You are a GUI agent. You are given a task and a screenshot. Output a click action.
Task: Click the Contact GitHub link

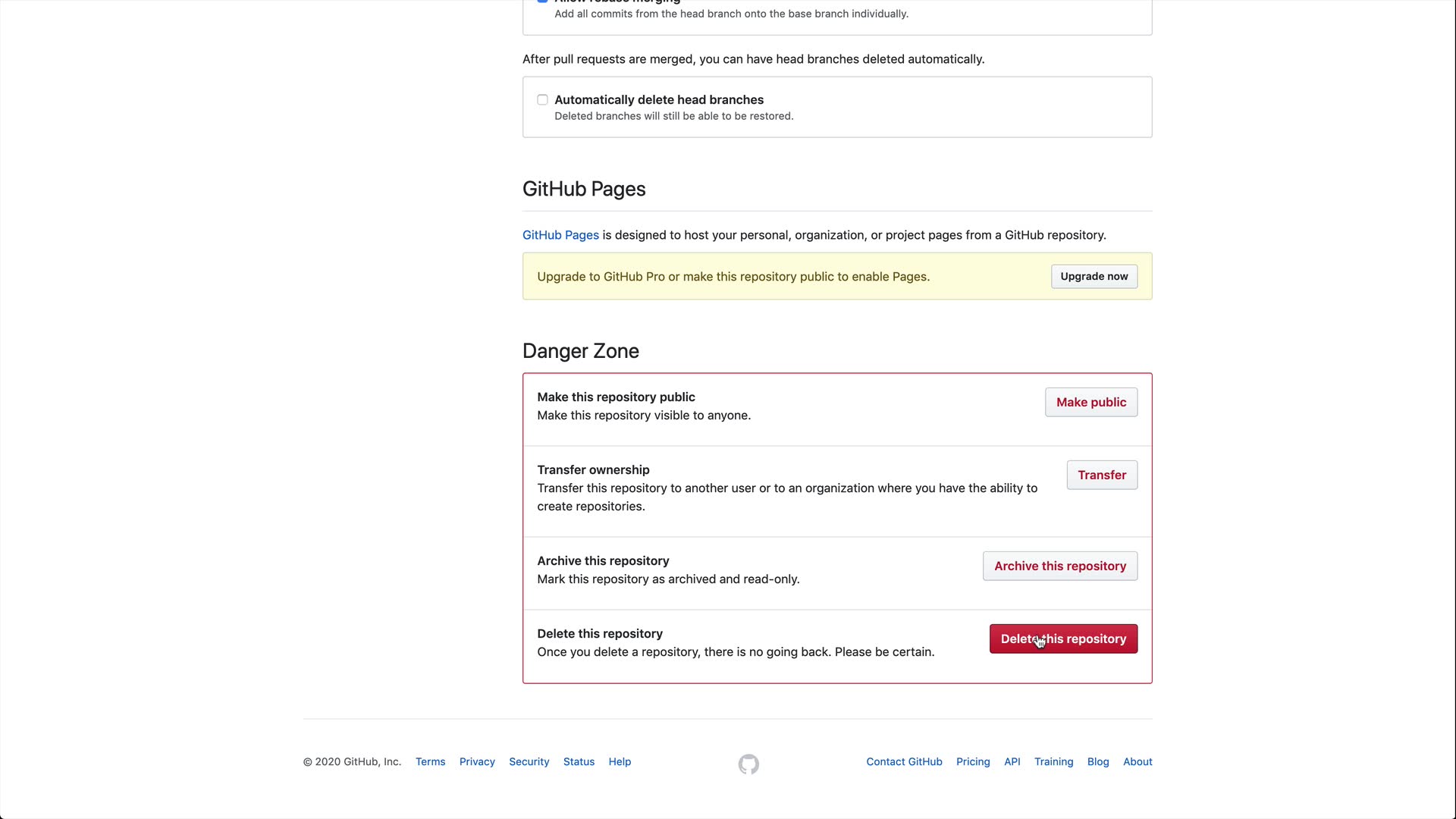pyautogui.click(x=904, y=761)
